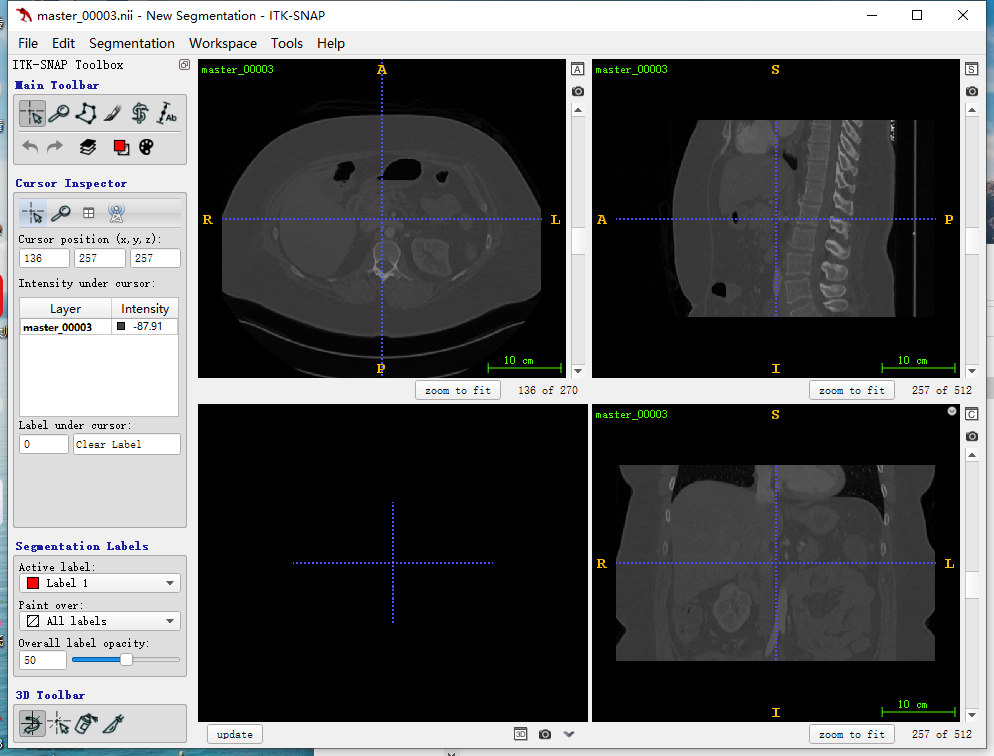Take a snapshot of the coronal view
This screenshot has width=994, height=756.
click(972, 437)
